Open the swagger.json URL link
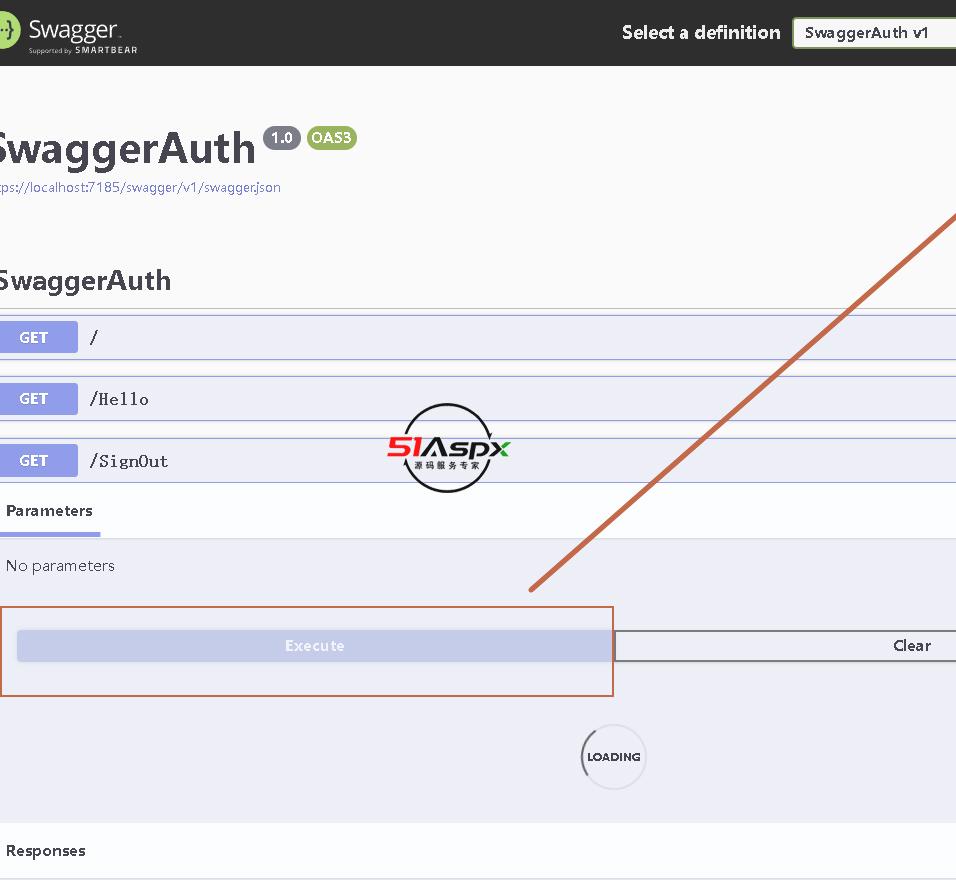 coord(140,187)
